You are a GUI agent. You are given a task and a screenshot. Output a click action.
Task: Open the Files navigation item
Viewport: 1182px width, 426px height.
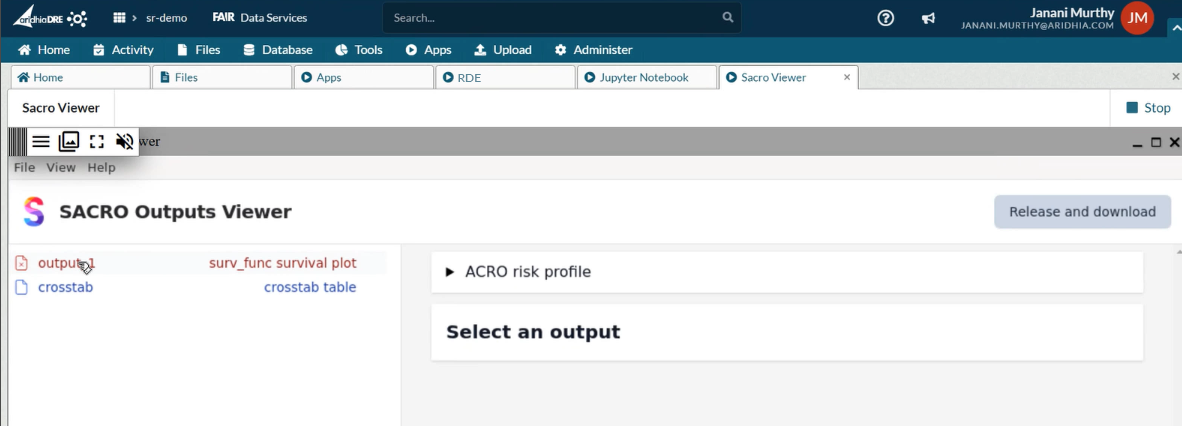tap(199, 50)
